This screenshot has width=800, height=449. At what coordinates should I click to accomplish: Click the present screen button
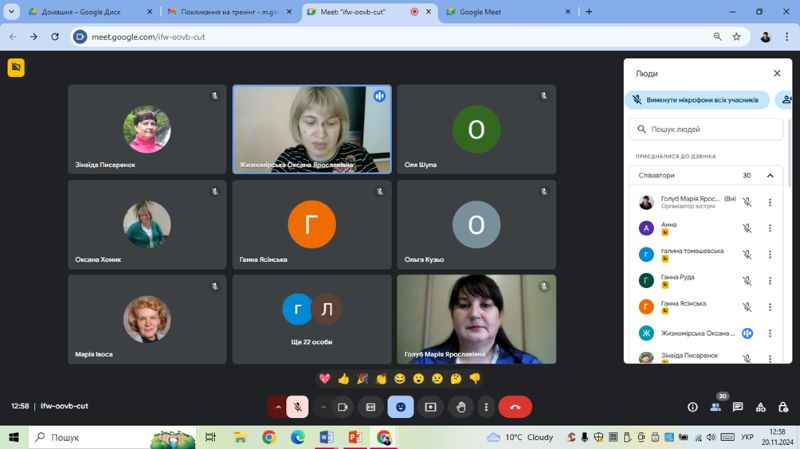click(x=431, y=407)
